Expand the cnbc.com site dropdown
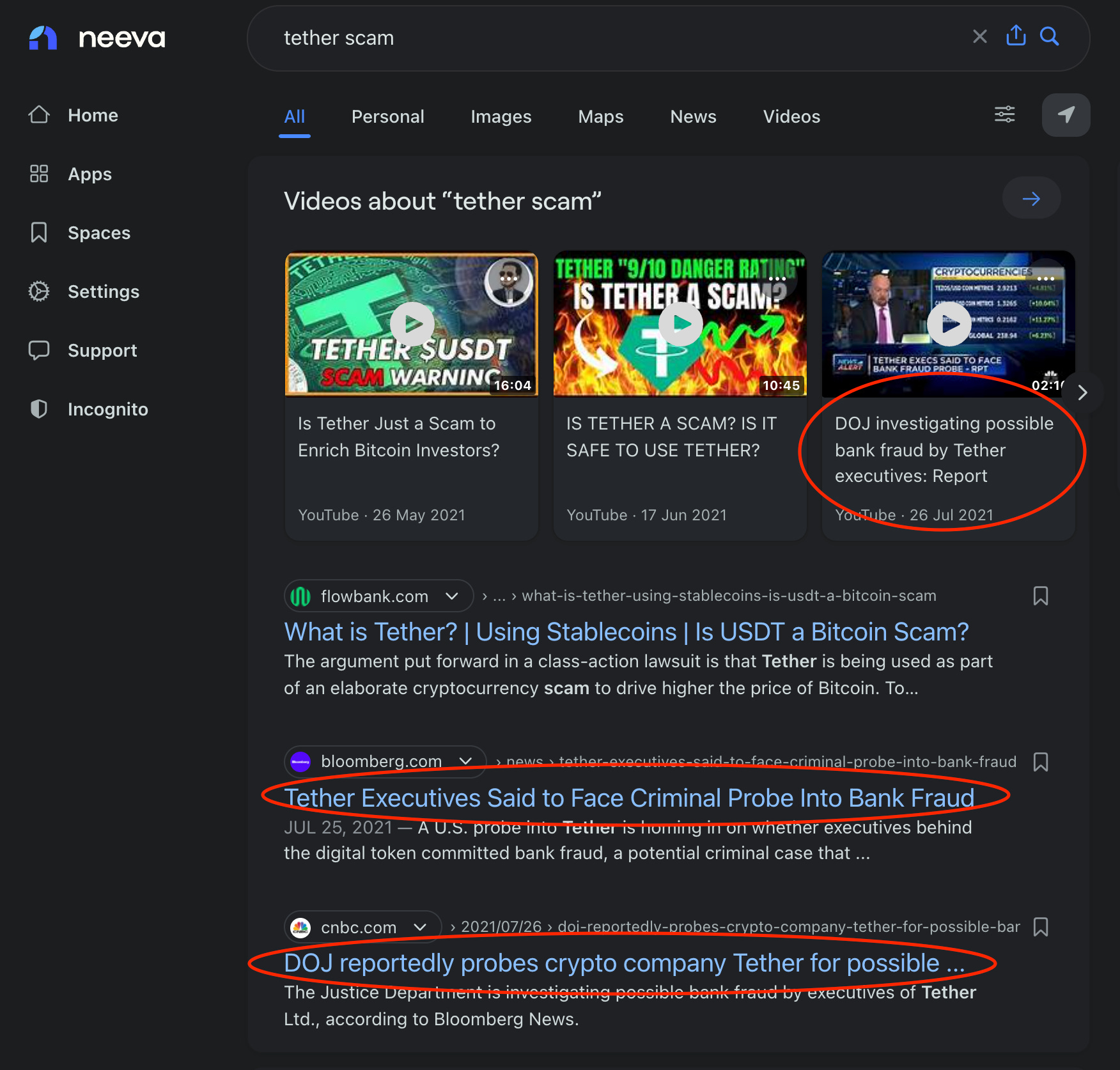This screenshot has width=1120, height=1070. pyautogui.click(x=420, y=927)
